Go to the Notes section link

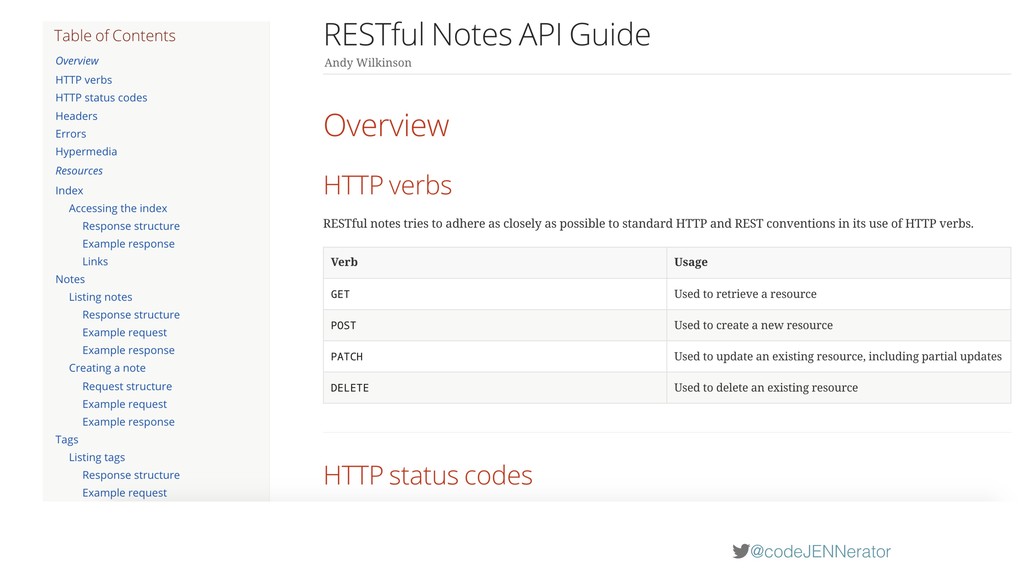(x=70, y=279)
